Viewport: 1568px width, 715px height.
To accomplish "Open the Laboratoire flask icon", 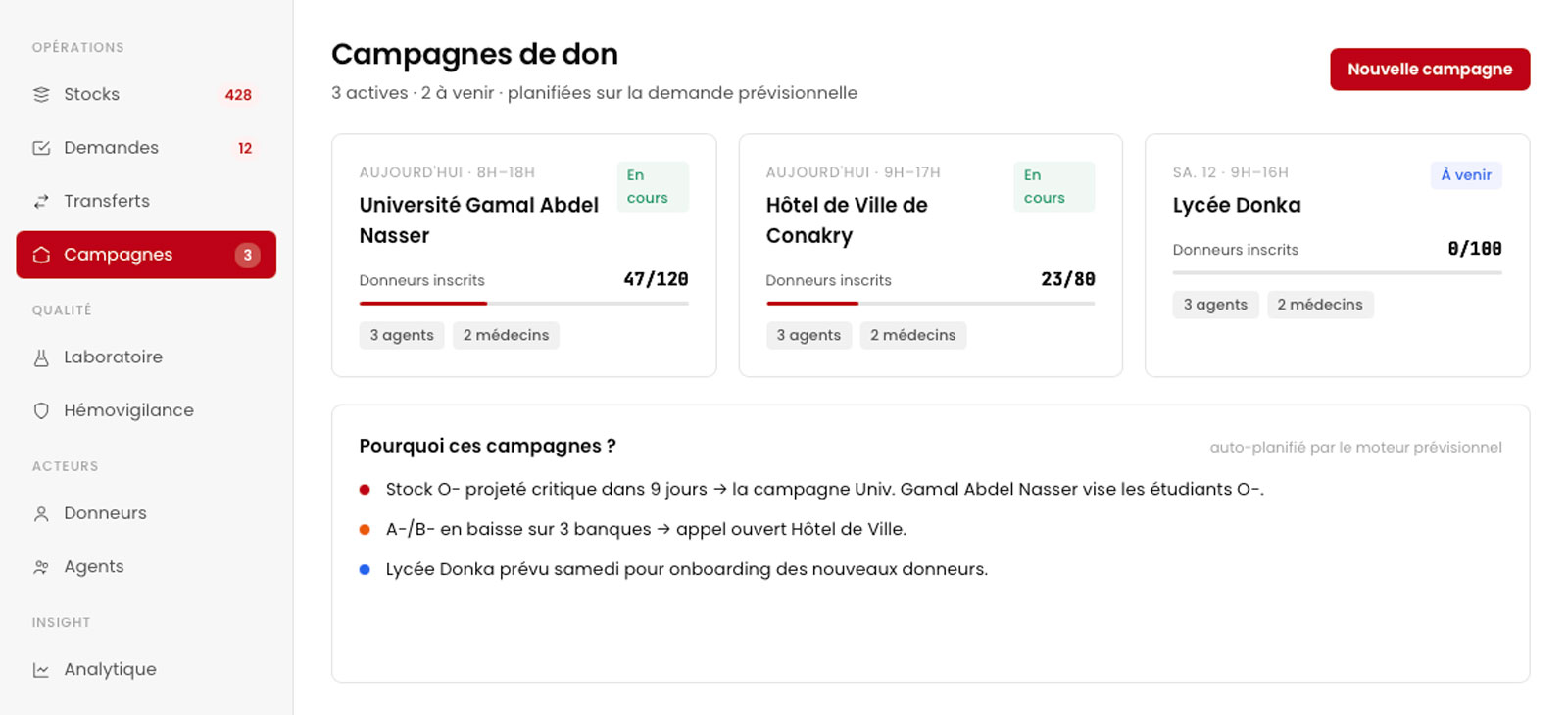I will click(x=41, y=357).
